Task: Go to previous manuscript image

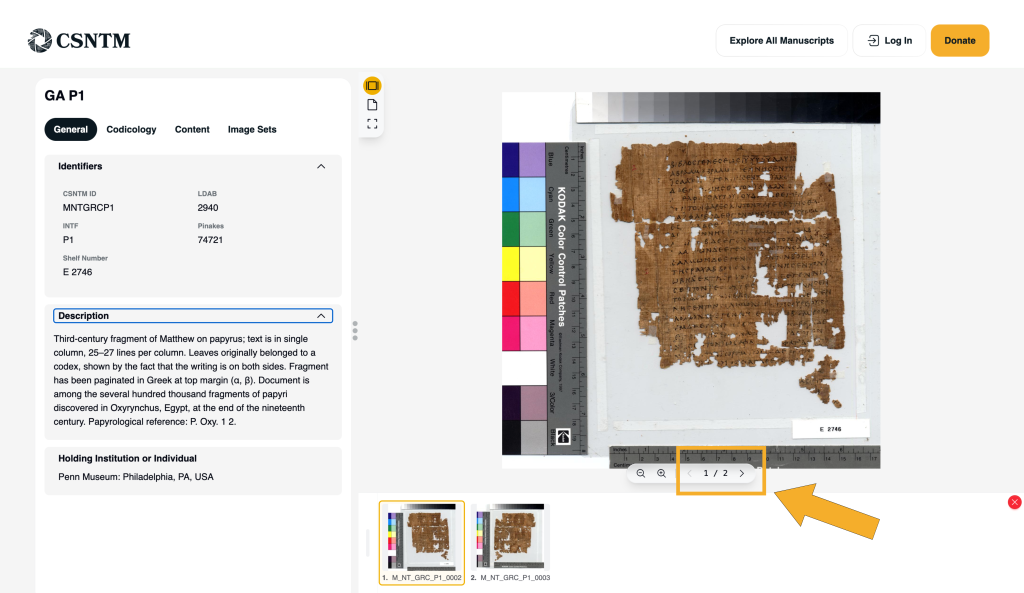Action: (x=689, y=473)
